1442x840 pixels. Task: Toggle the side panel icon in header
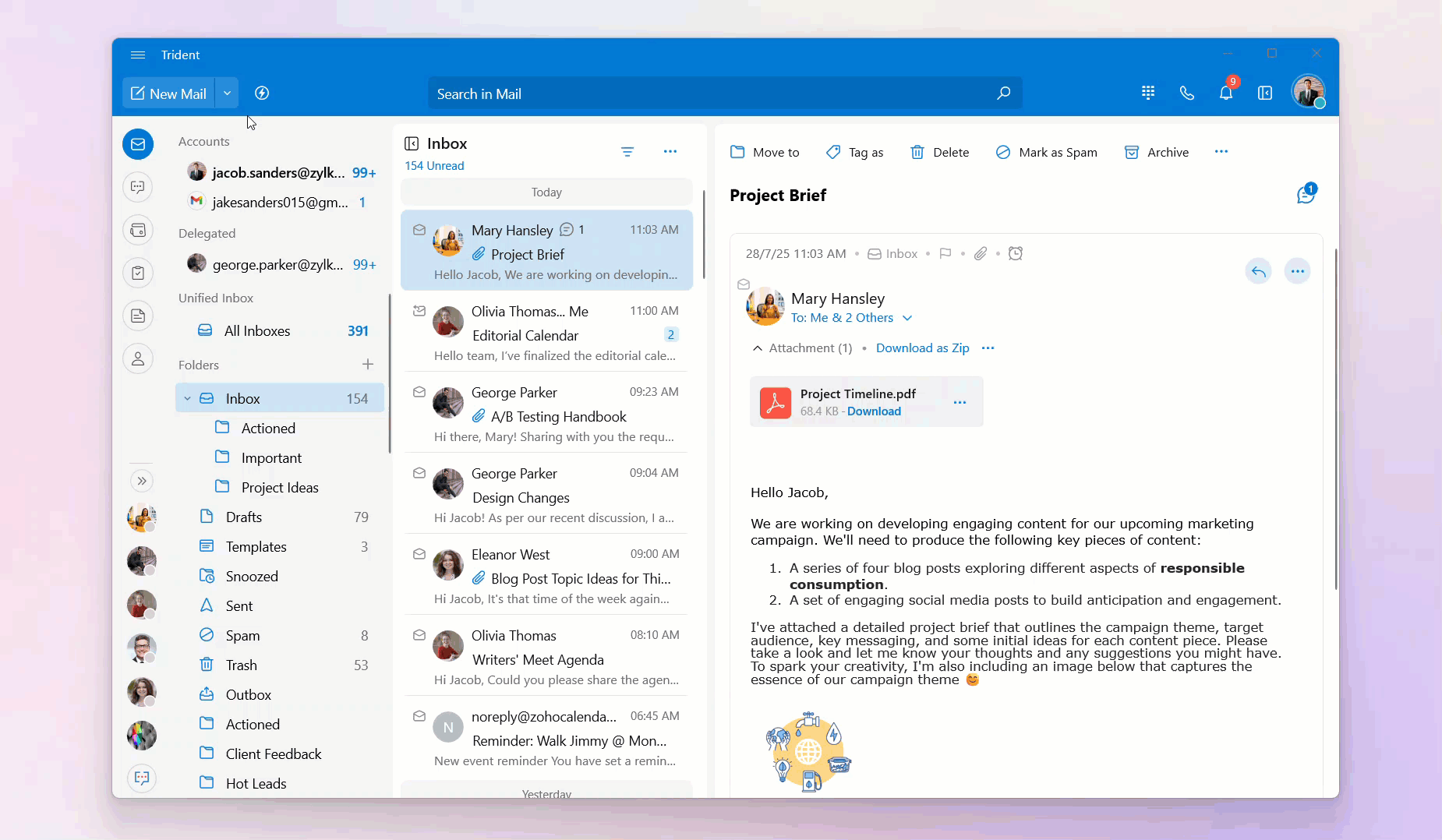point(1265,93)
